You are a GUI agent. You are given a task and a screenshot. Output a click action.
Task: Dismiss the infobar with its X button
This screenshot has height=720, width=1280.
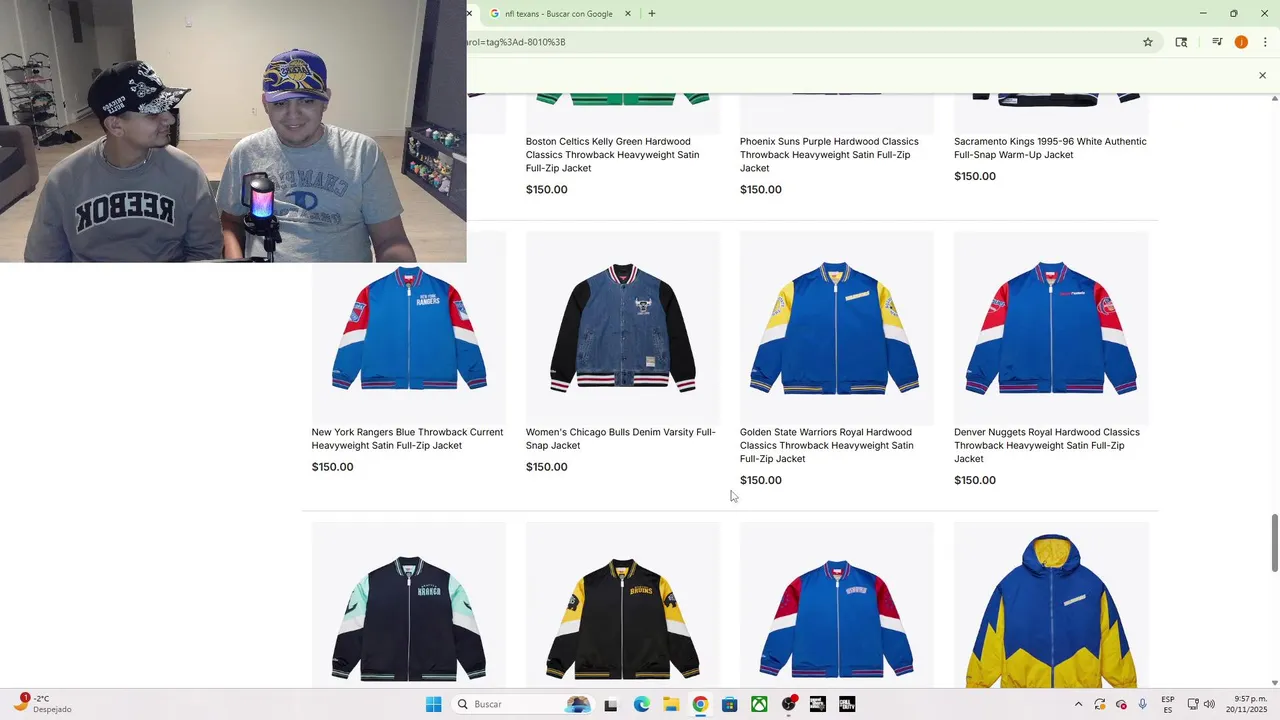(x=1262, y=75)
